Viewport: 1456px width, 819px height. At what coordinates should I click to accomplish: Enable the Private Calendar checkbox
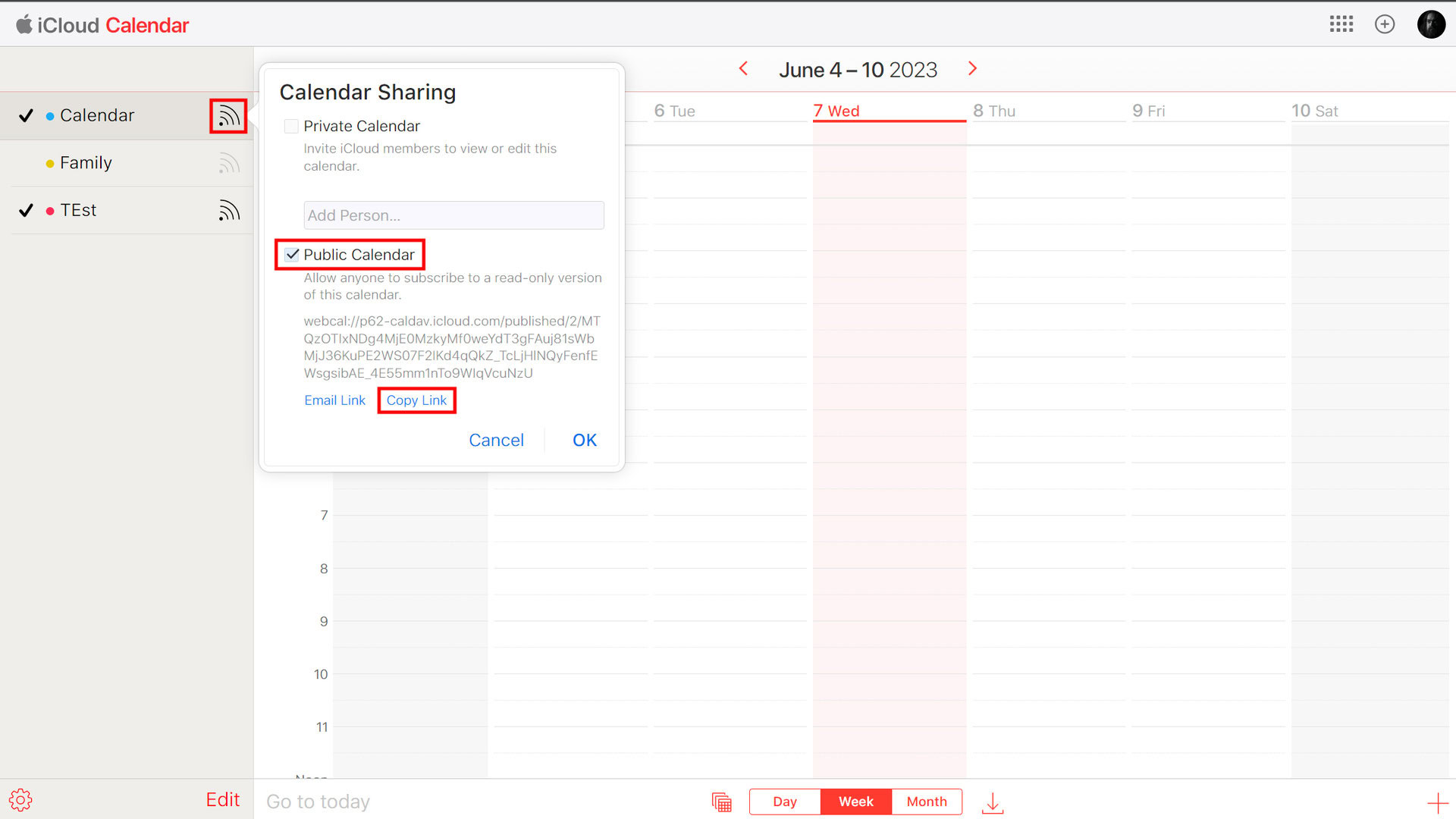pyautogui.click(x=291, y=127)
